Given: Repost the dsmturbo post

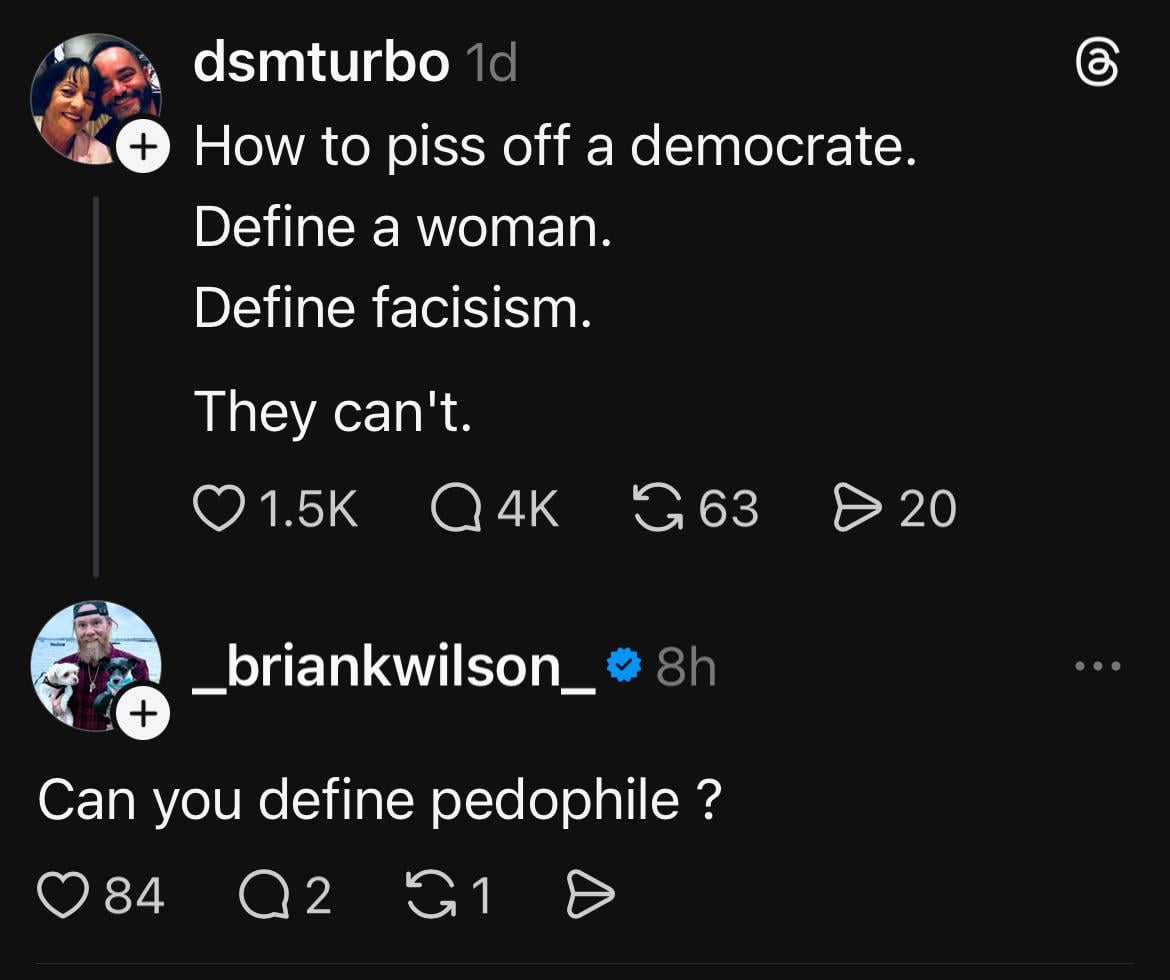Looking at the screenshot, I should 654,508.
